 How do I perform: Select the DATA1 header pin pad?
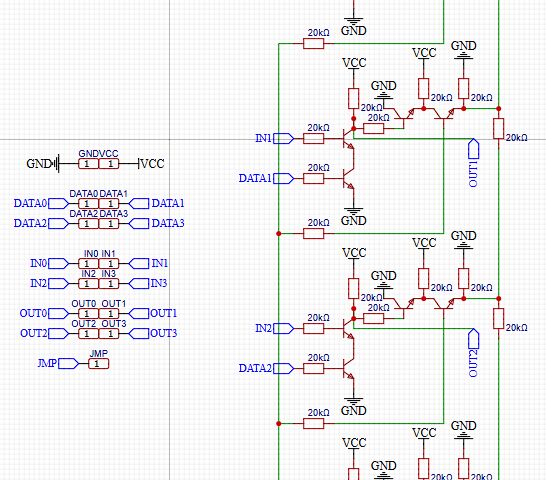point(109,203)
